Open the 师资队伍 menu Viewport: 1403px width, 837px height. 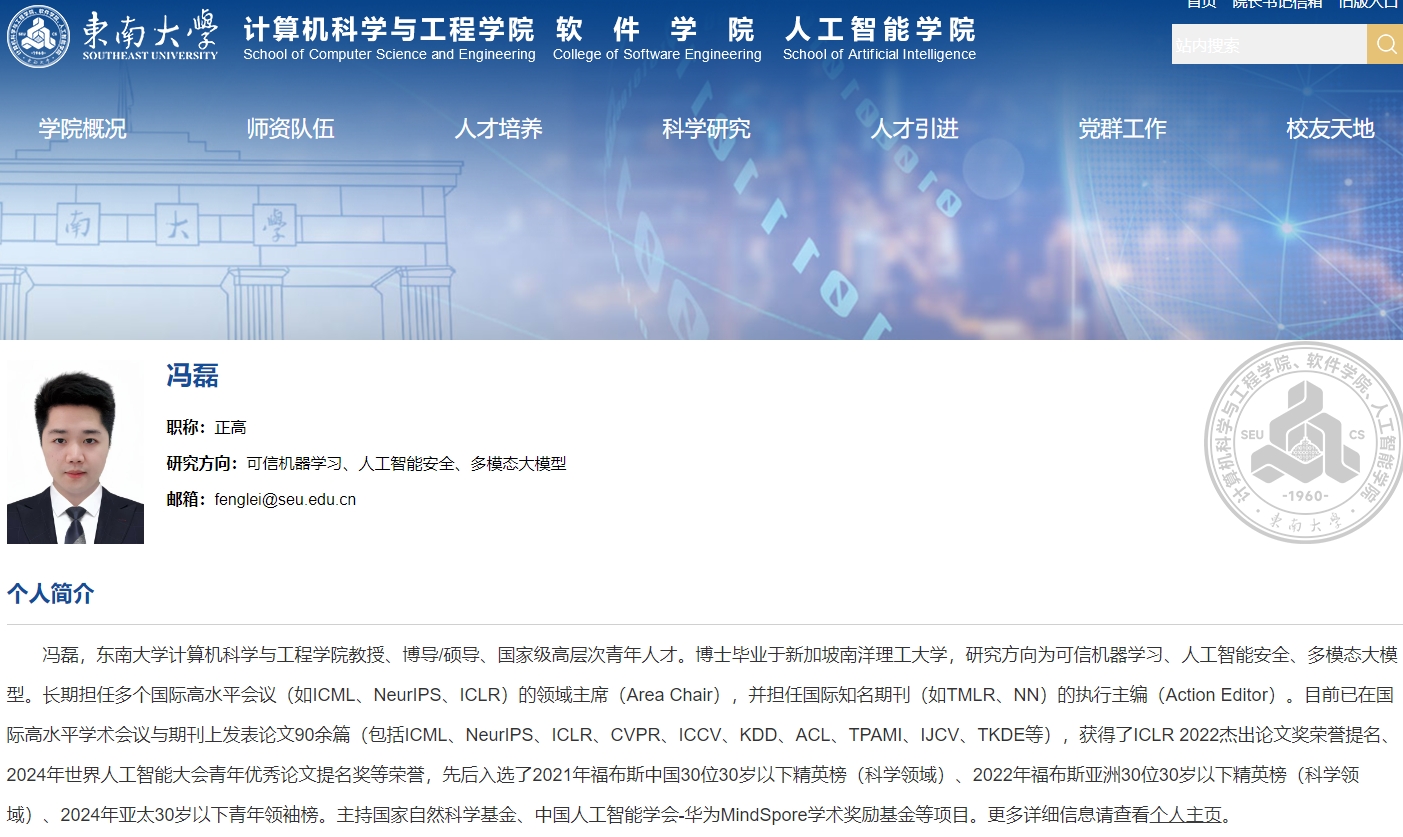pyautogui.click(x=291, y=129)
